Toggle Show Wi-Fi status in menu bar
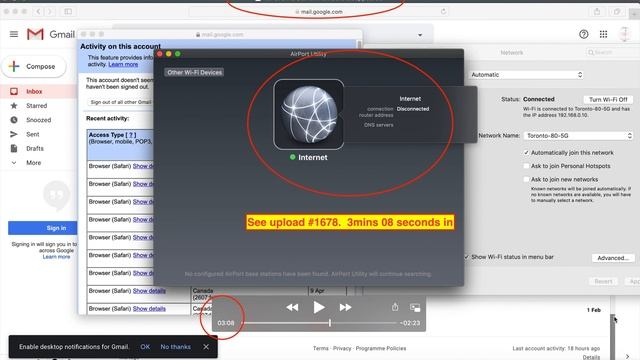The image size is (640, 360). 467,257
